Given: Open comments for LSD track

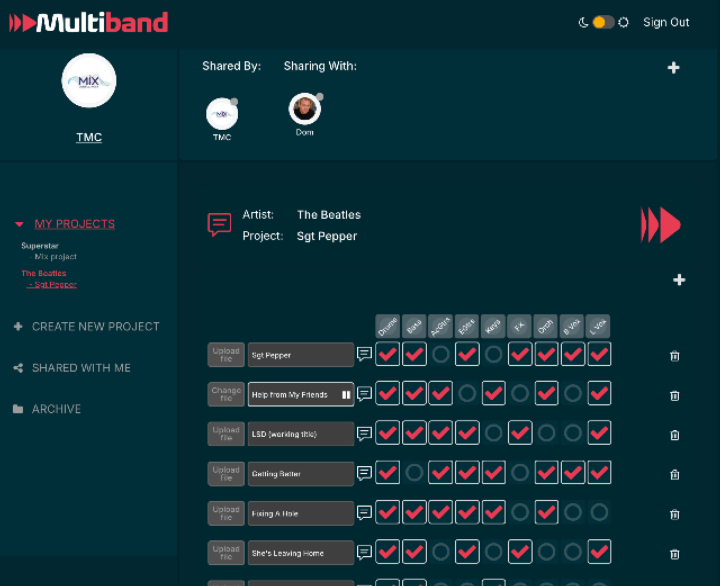Looking at the screenshot, I should [364, 433].
